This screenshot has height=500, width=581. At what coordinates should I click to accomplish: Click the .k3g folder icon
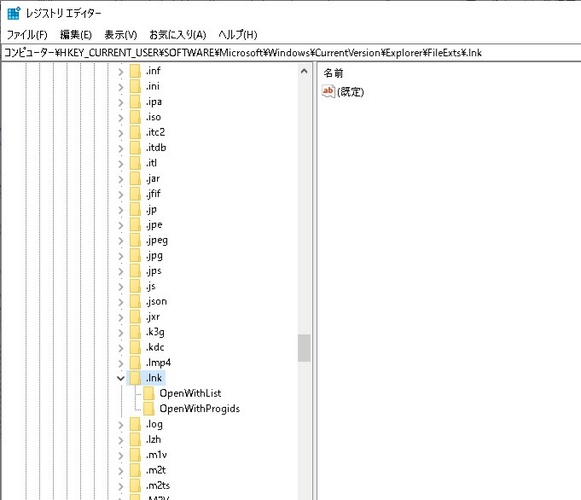pos(135,332)
